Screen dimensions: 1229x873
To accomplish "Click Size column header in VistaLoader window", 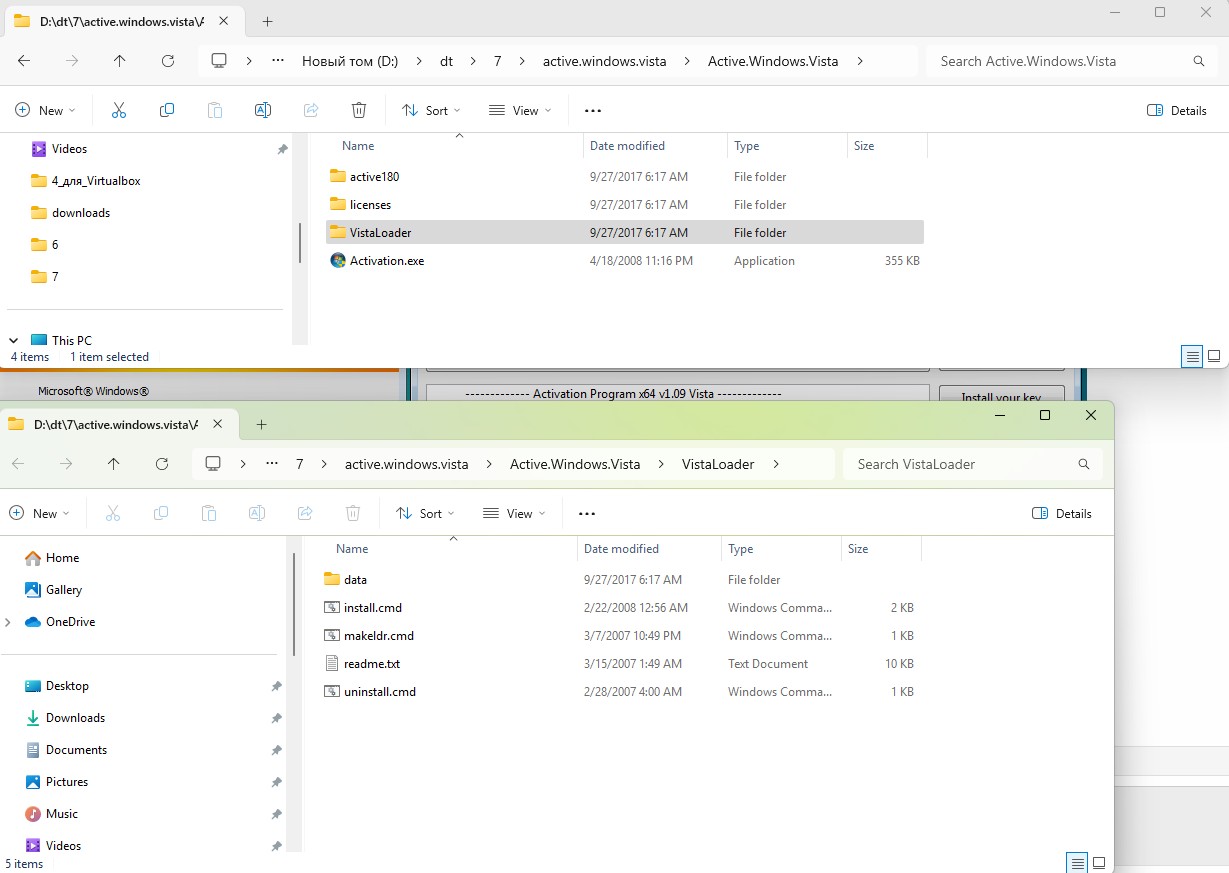I will point(858,549).
